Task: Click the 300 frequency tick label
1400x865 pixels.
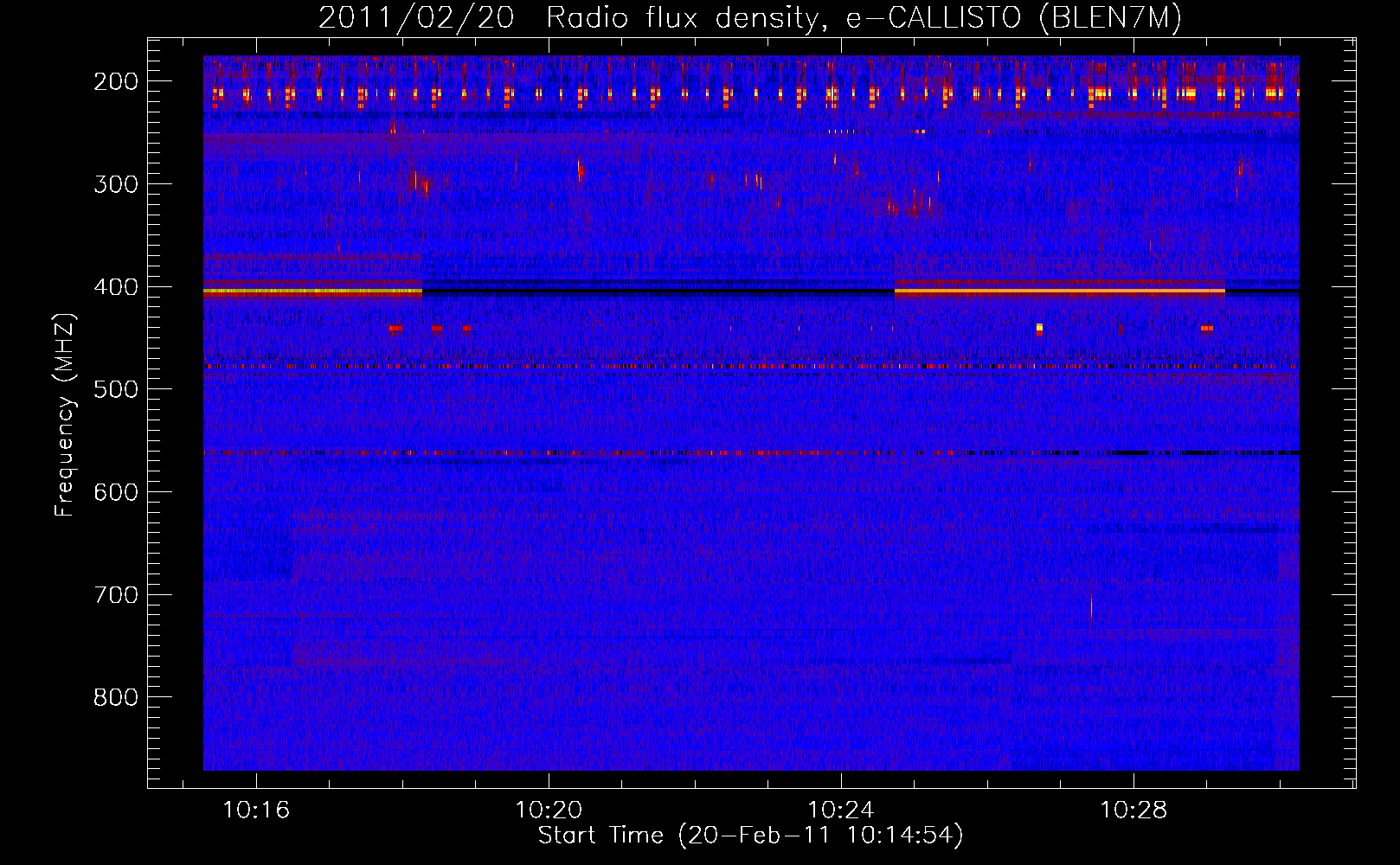Action: click(x=116, y=184)
